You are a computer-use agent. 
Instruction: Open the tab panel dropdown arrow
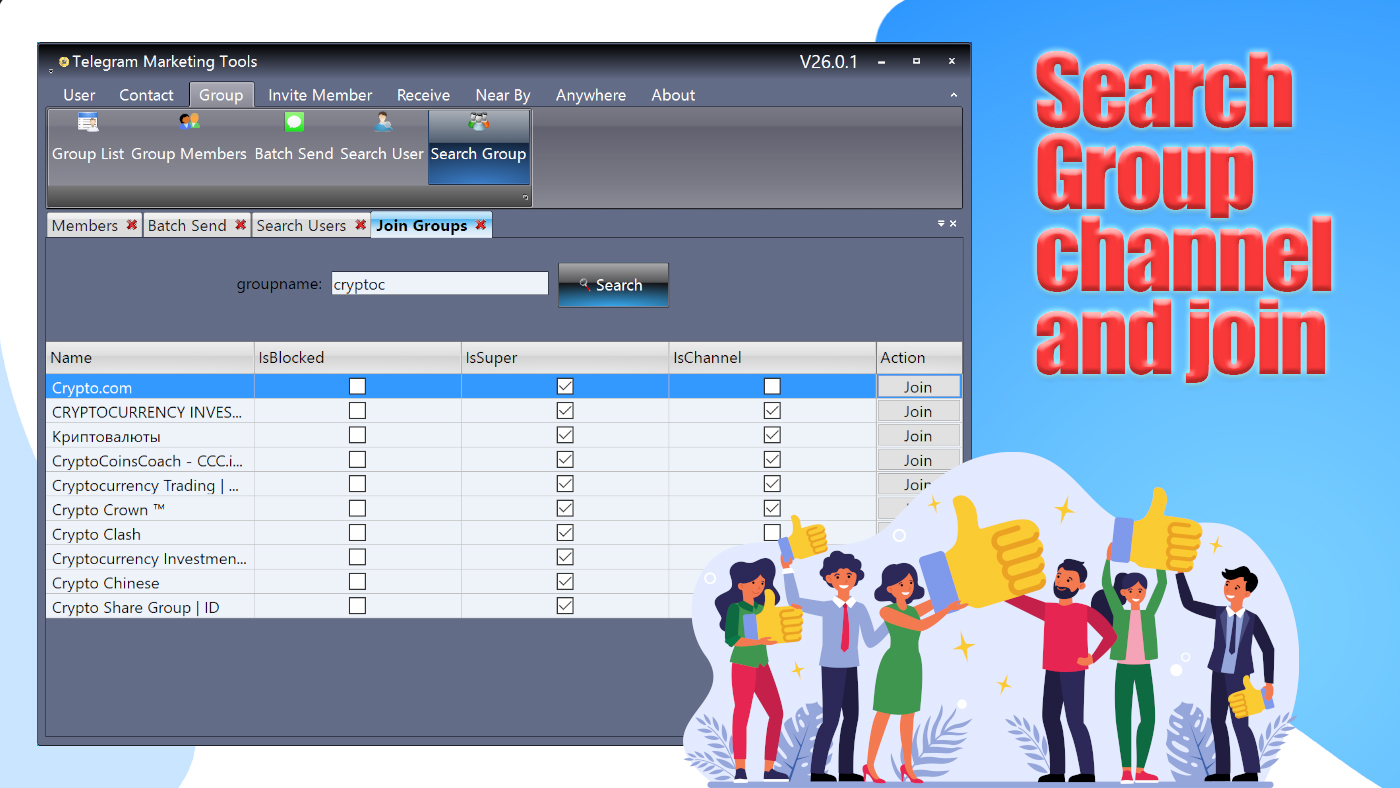click(939, 224)
